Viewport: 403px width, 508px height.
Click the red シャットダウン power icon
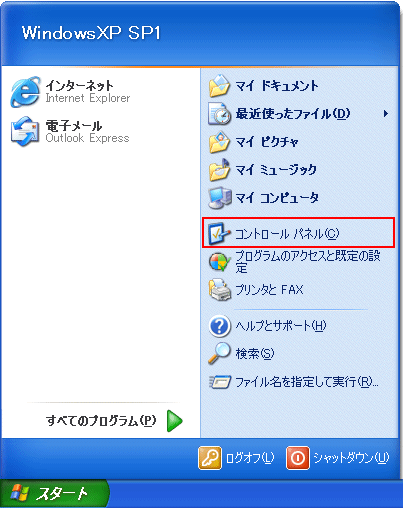298,458
